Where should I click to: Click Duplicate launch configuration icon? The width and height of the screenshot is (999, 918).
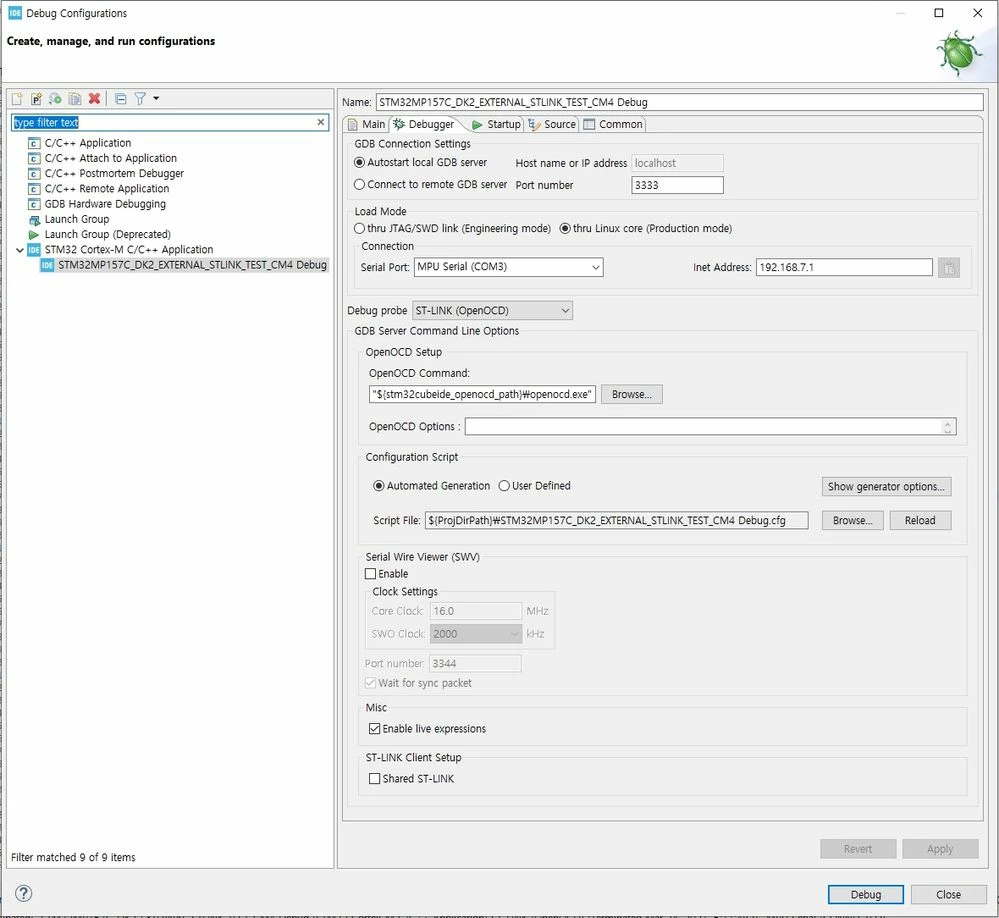pos(75,99)
